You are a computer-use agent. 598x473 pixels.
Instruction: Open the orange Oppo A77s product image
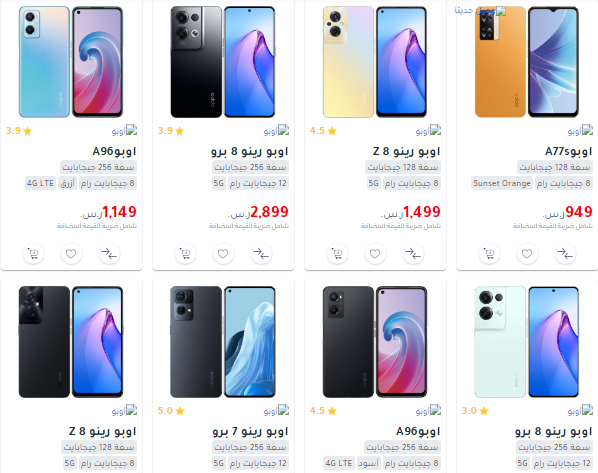527,62
